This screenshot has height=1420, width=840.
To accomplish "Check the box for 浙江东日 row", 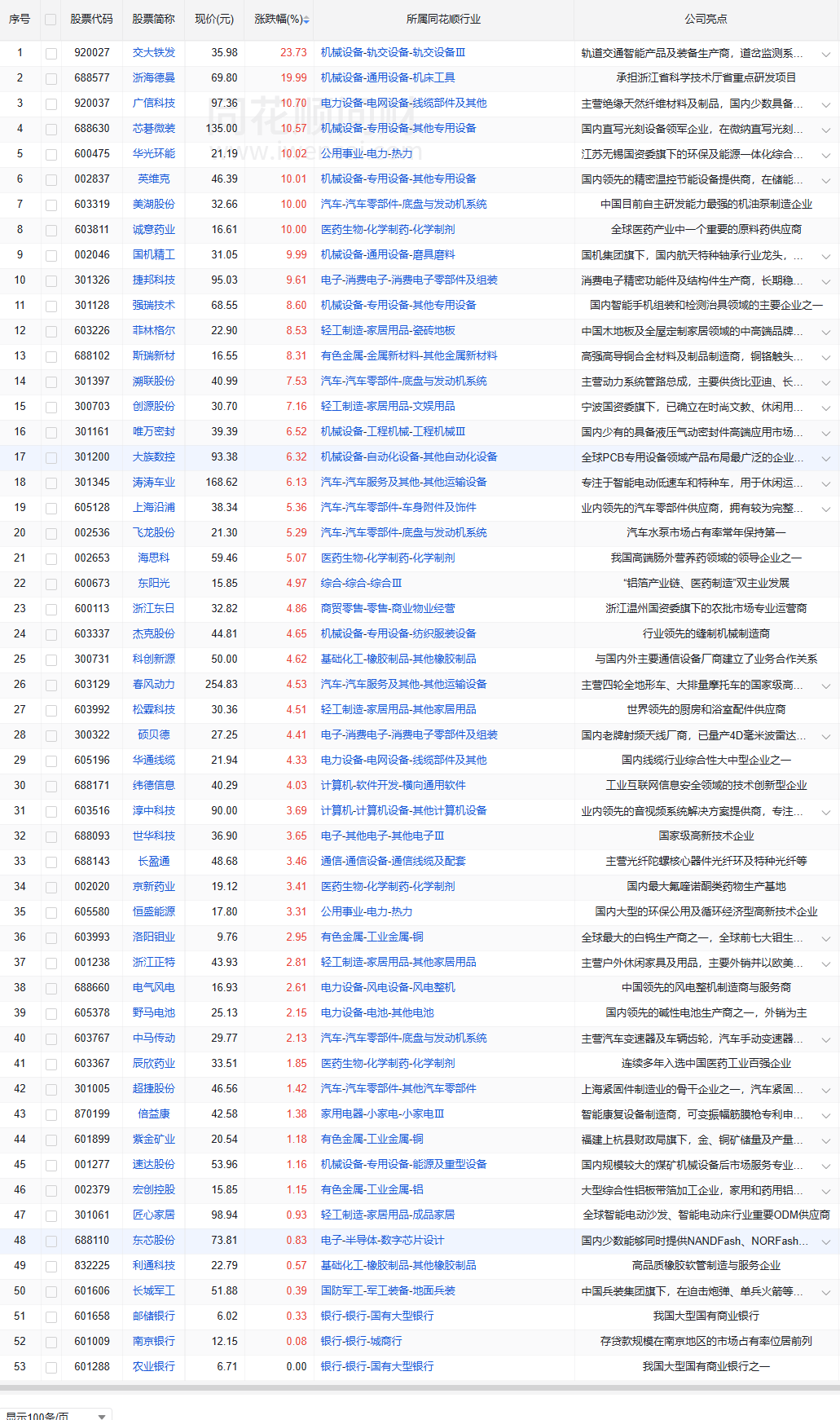I will click(51, 610).
